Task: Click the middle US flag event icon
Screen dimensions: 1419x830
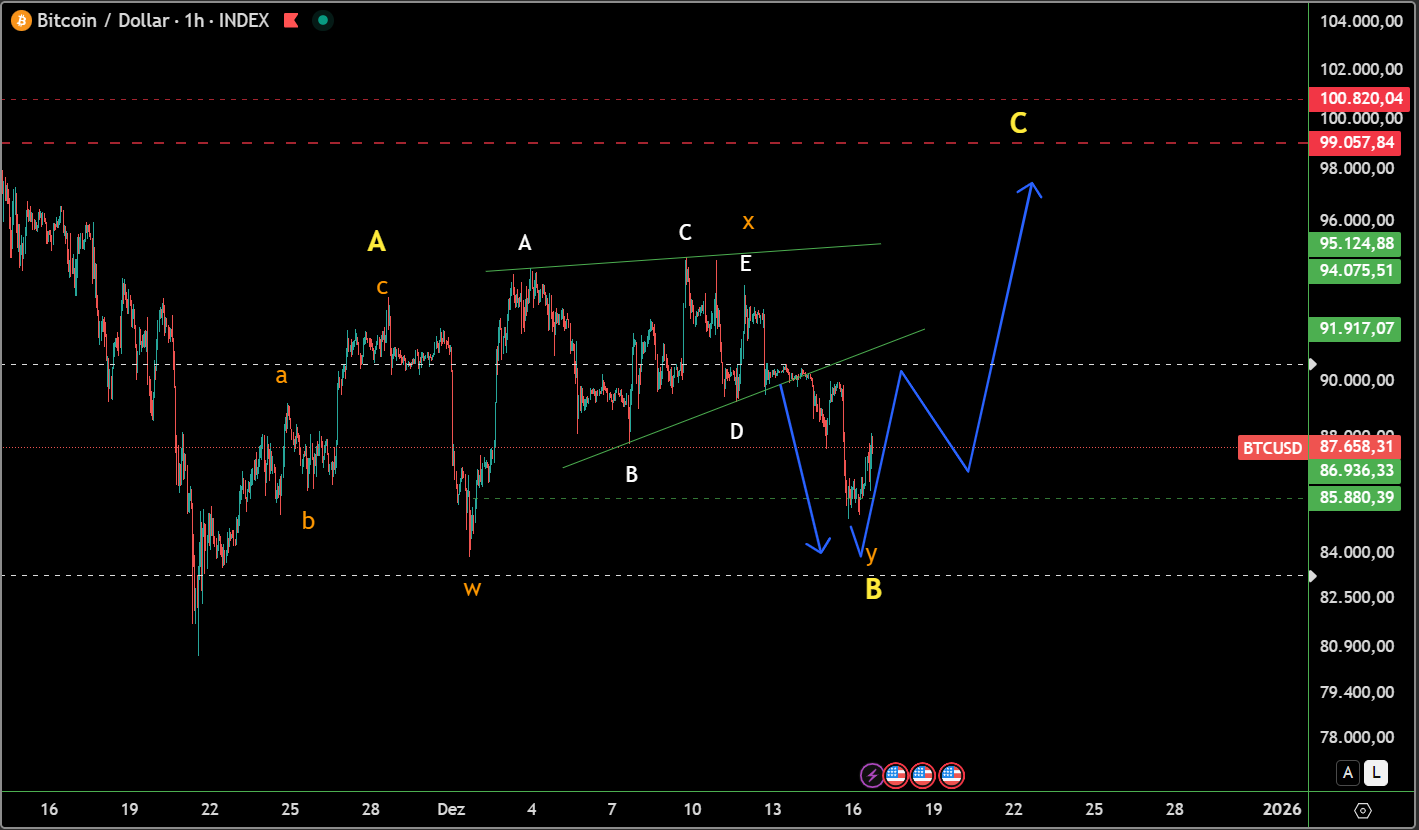Action: (923, 774)
